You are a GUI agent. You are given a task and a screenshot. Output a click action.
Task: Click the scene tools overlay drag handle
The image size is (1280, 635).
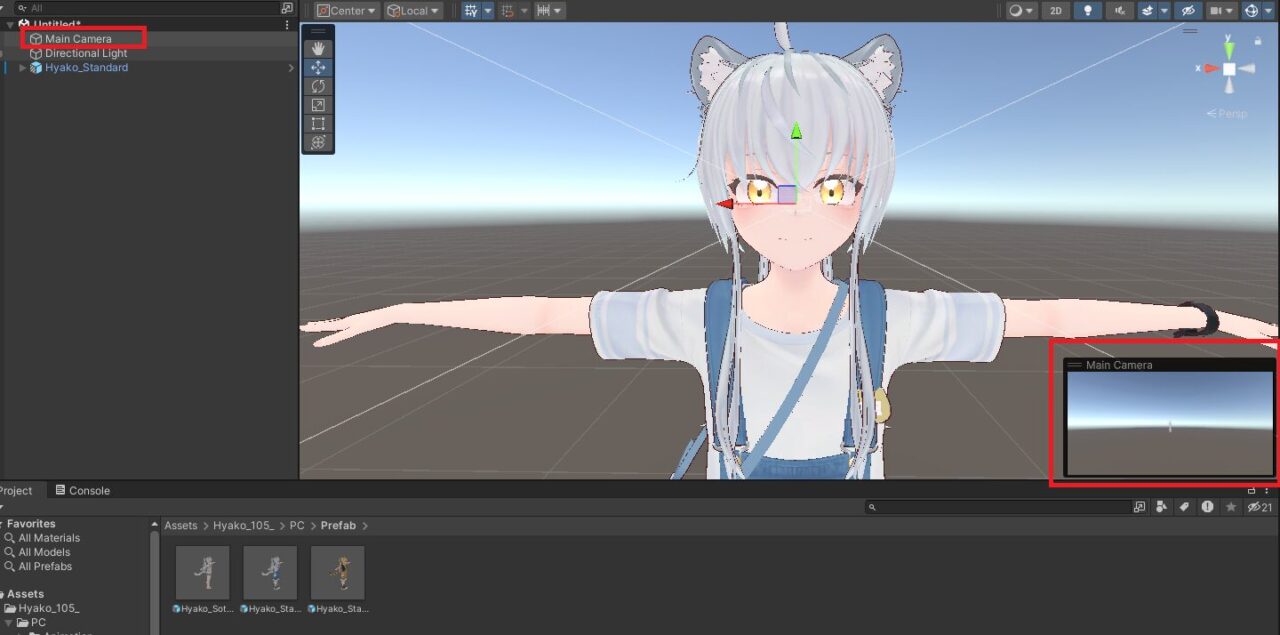point(318,32)
